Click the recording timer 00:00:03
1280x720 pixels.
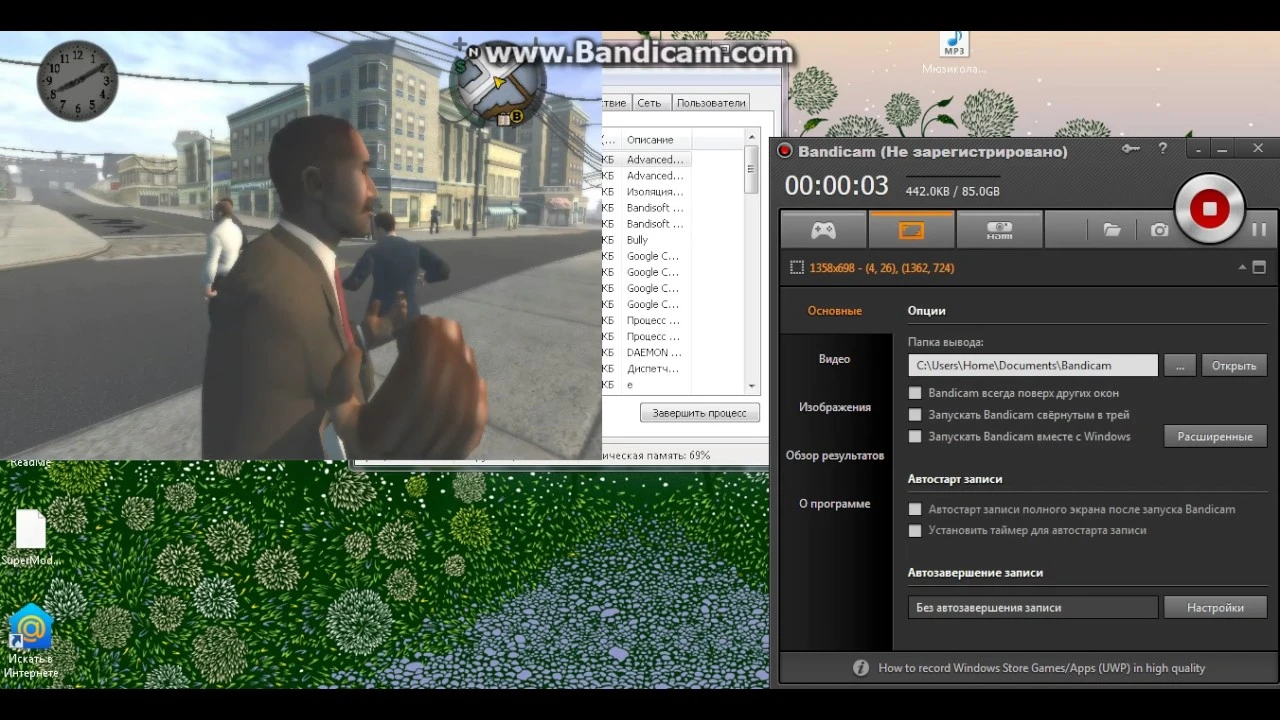click(836, 186)
